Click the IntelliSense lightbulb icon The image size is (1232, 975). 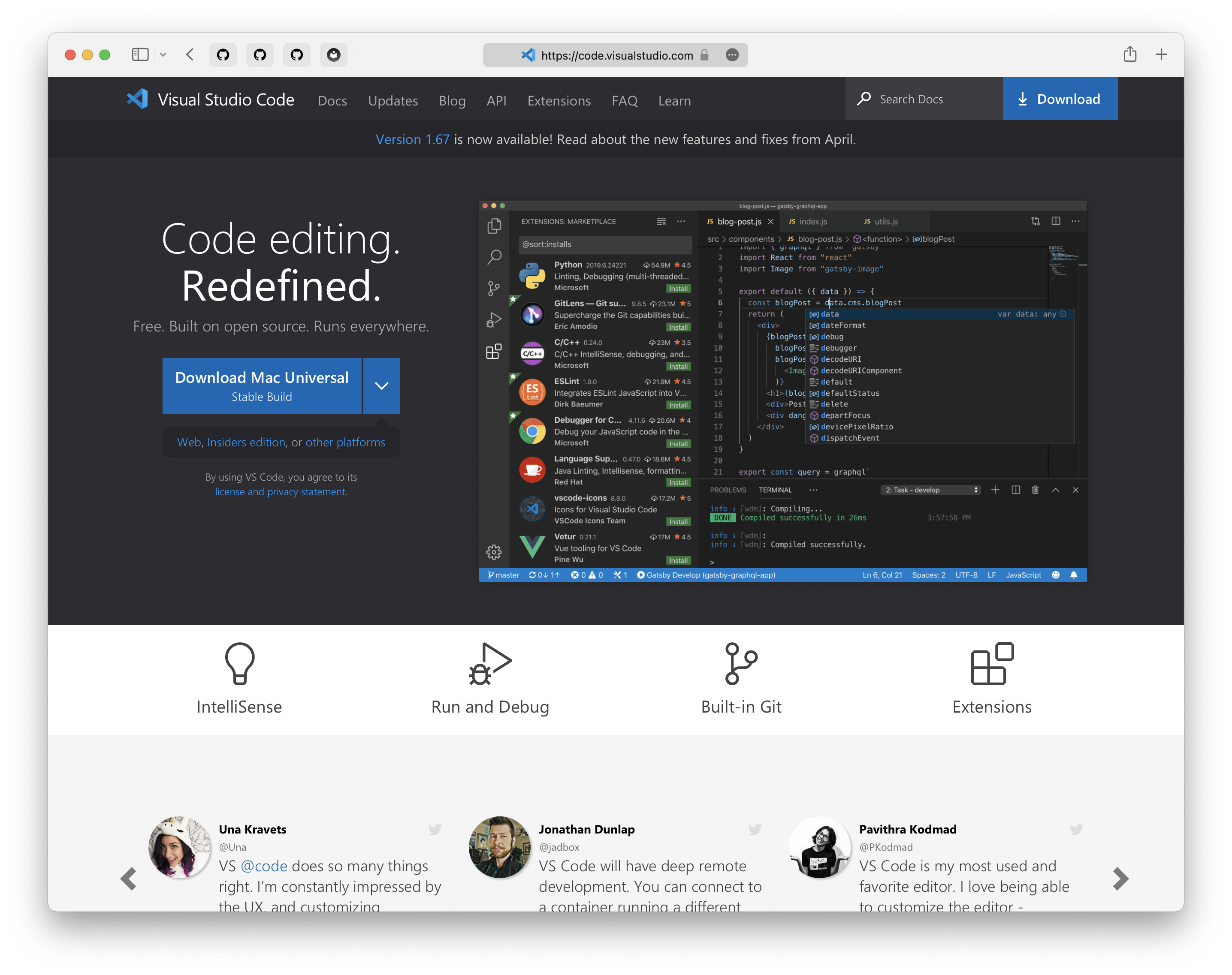point(239,663)
